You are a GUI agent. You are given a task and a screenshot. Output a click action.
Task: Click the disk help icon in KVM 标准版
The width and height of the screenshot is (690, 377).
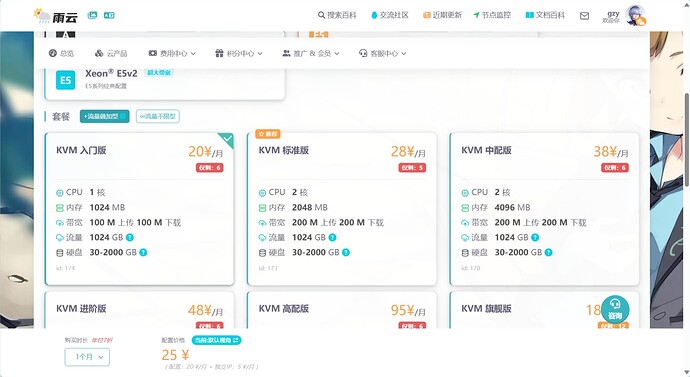click(x=346, y=253)
